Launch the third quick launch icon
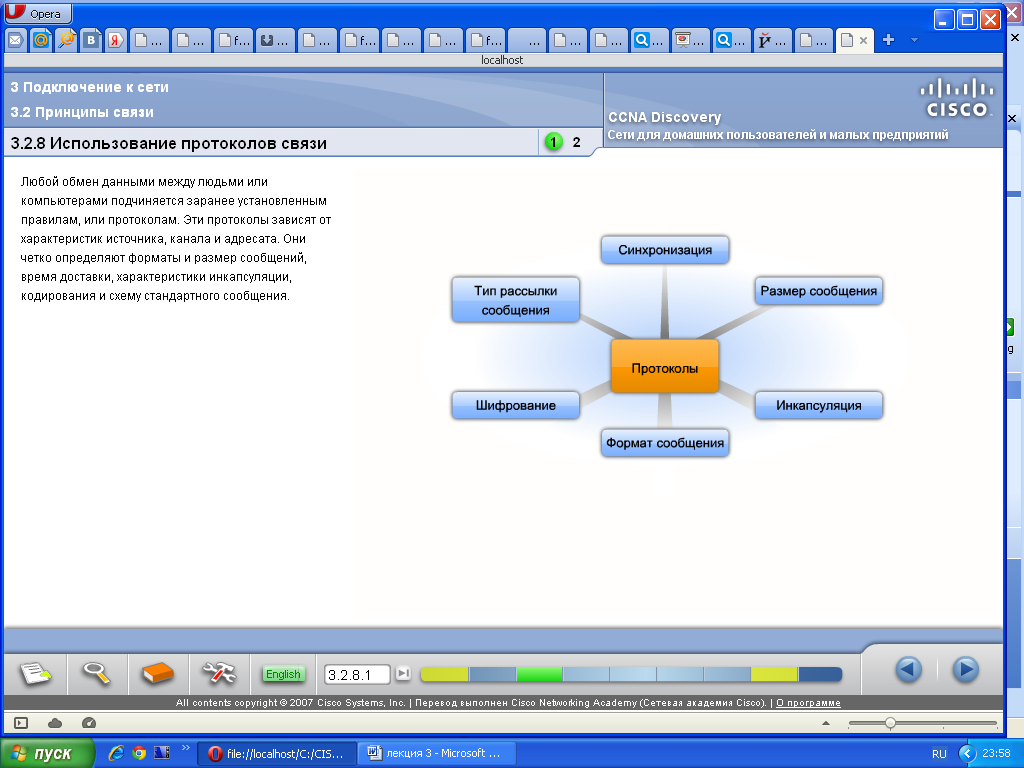Image resolution: width=1024 pixels, height=768 pixels. [x=161, y=753]
